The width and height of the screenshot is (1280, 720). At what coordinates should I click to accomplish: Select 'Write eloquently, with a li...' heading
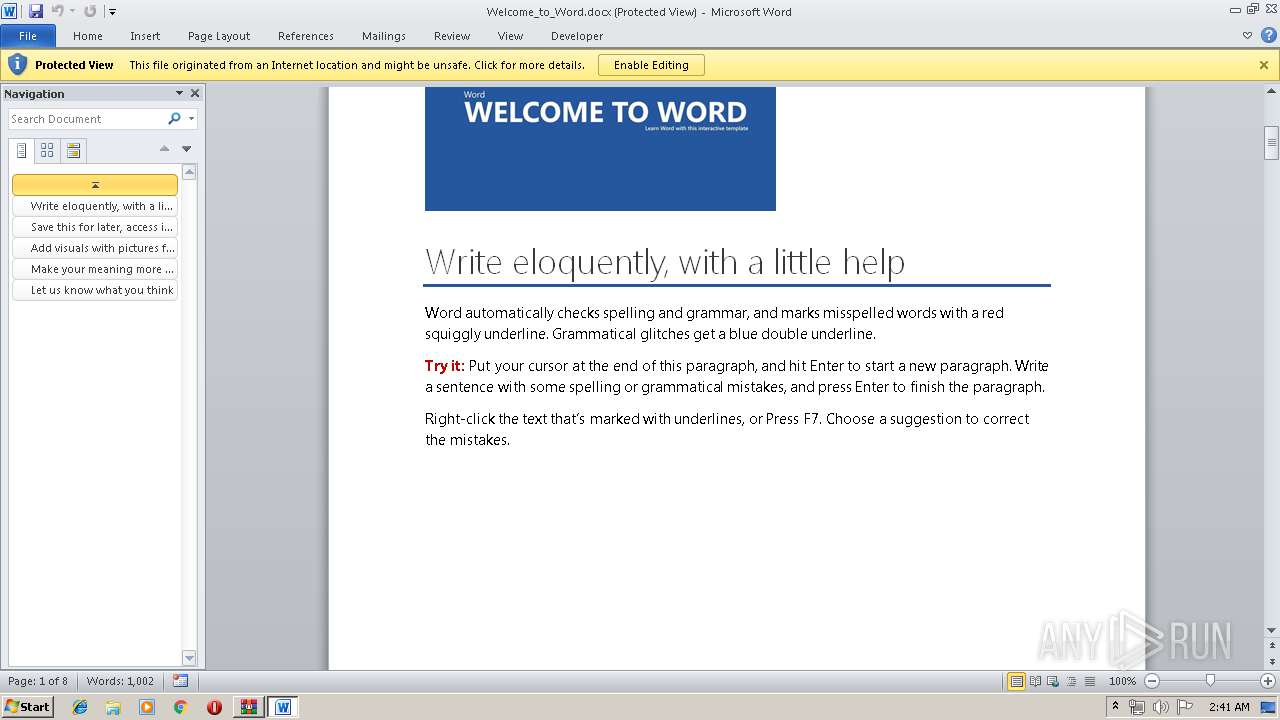coord(95,206)
